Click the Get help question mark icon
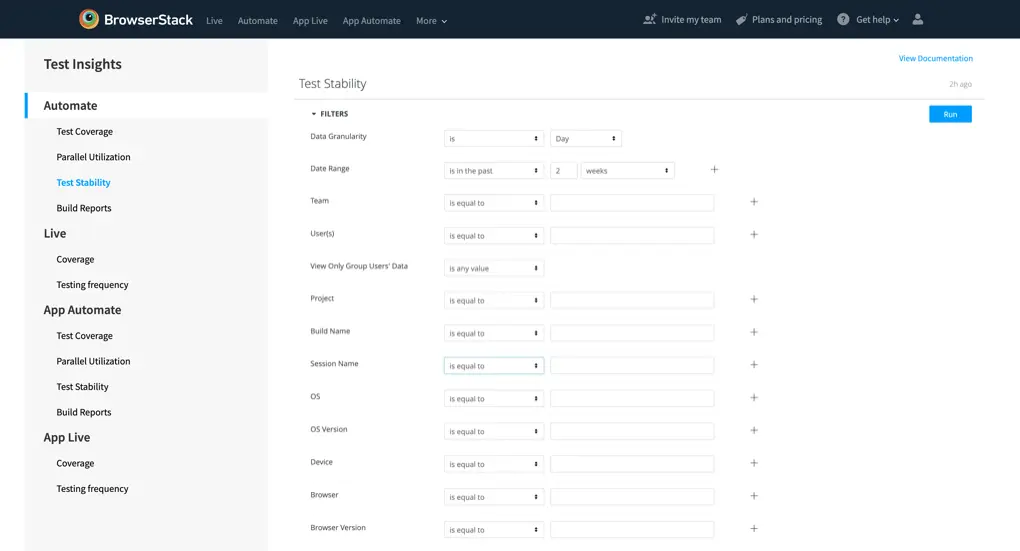 pos(843,19)
